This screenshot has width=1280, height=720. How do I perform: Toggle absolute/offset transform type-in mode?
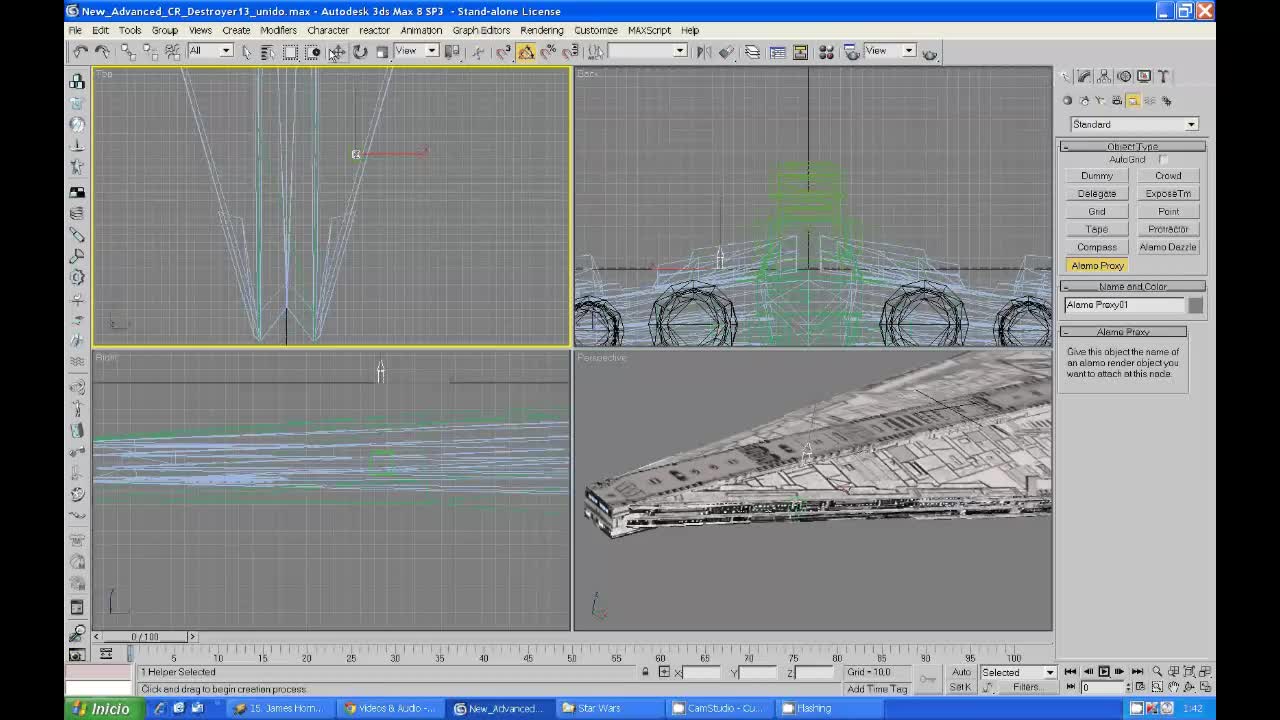pyautogui.click(x=664, y=672)
